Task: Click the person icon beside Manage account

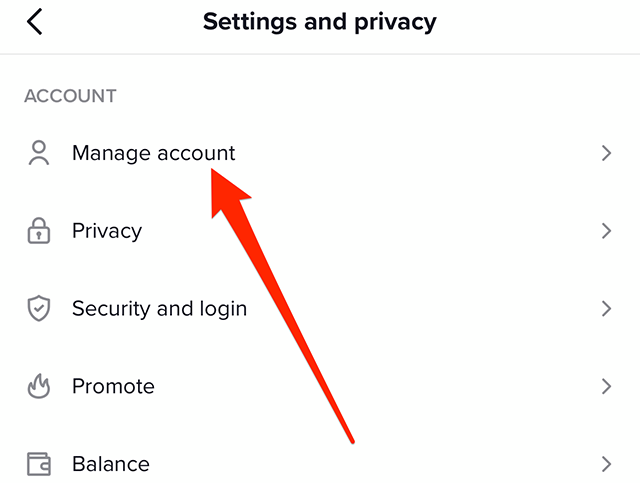Action: point(39,153)
